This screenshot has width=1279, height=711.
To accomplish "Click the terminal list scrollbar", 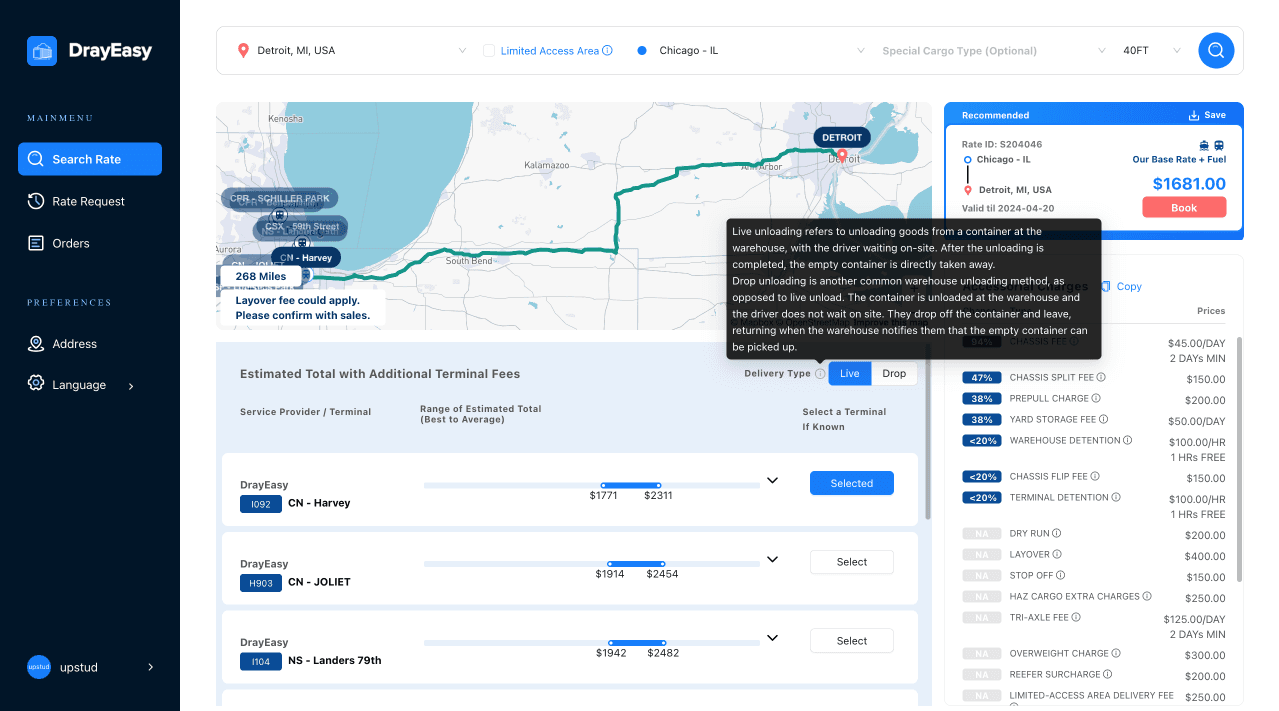I will [929, 431].
